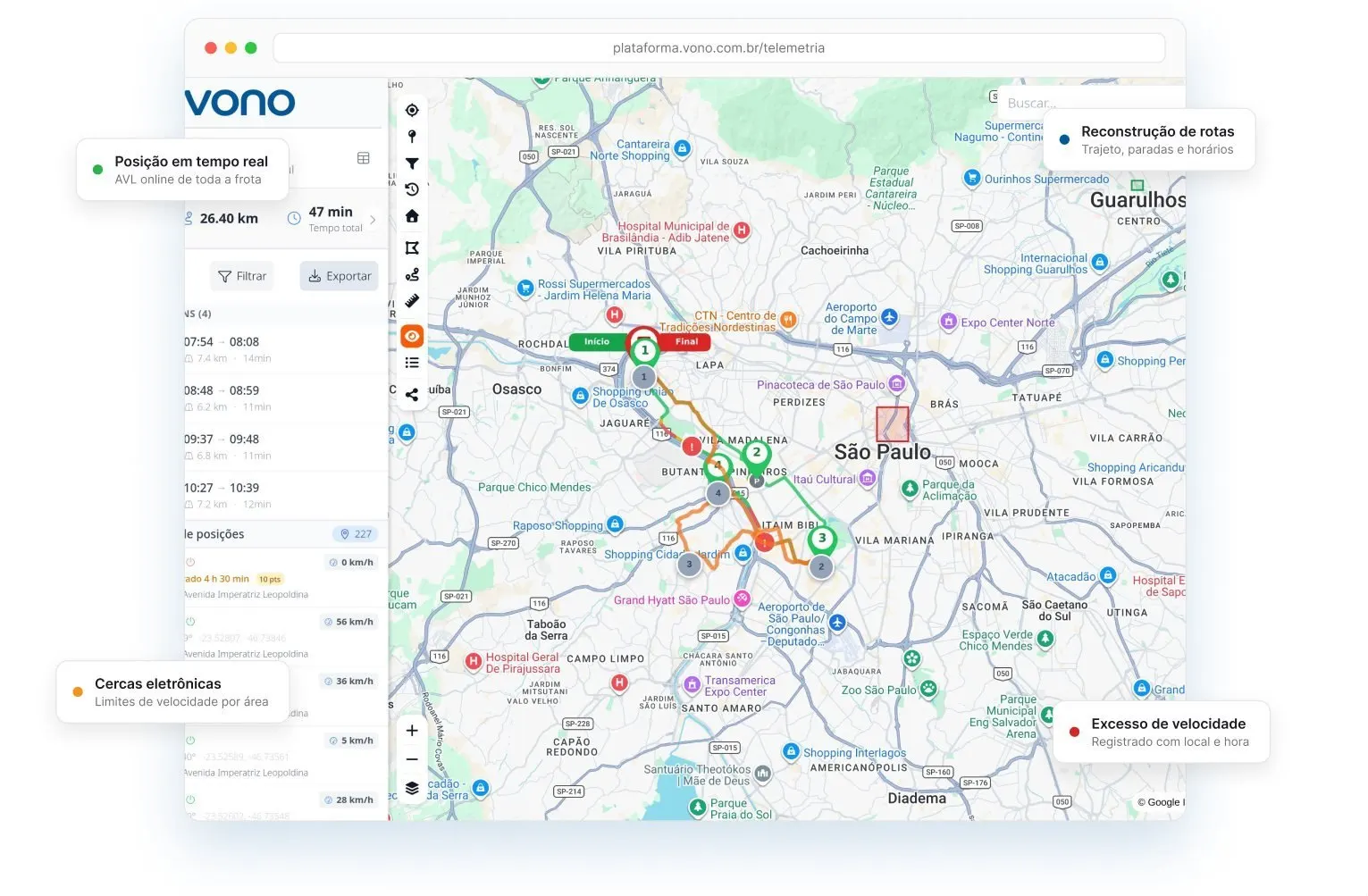
Task: Click the browser address bar with plataforma.vono.com.br
Action: [719, 48]
